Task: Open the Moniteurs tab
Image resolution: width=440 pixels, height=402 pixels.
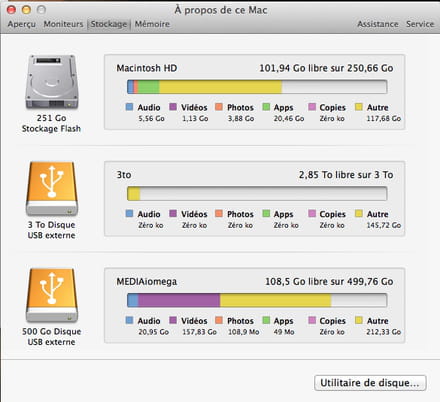Action: tap(63, 24)
